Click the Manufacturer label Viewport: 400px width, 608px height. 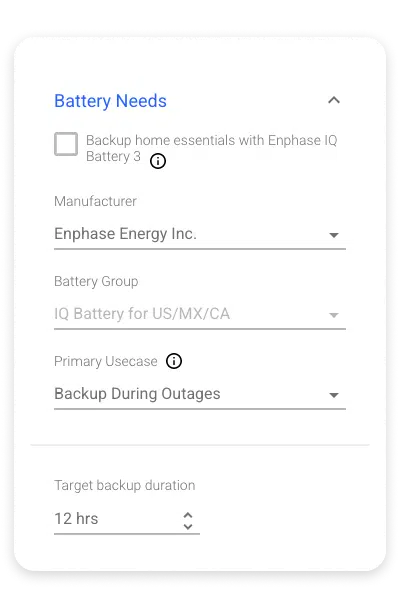pos(95,201)
